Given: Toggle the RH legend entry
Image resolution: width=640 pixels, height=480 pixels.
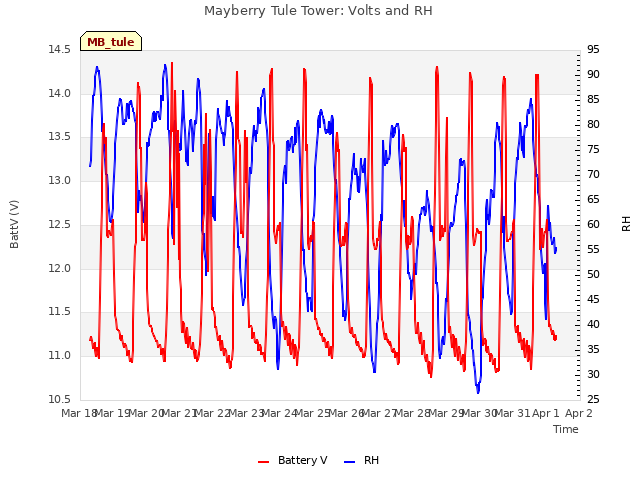Looking at the screenshot, I should click(362, 460).
